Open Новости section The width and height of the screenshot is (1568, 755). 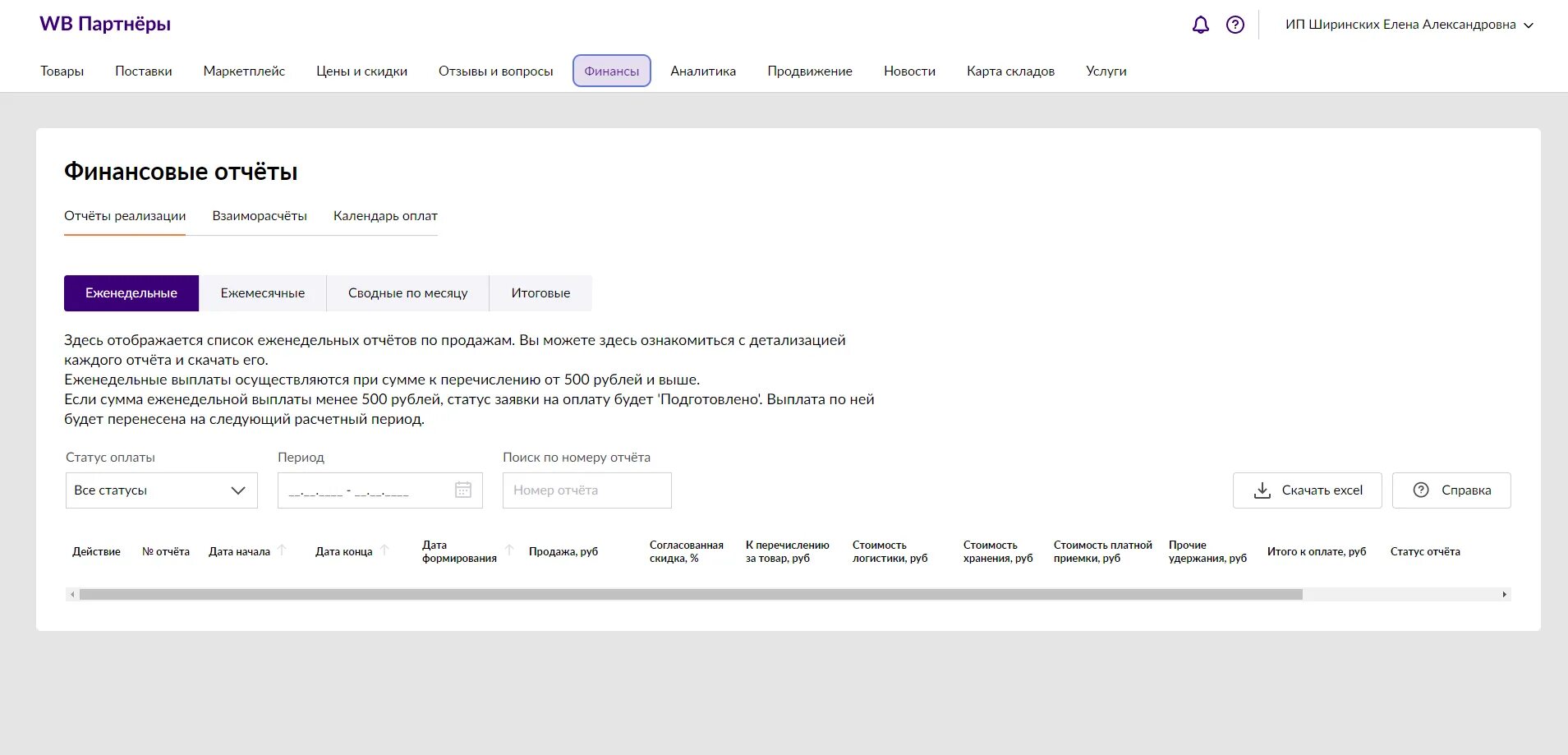point(909,71)
